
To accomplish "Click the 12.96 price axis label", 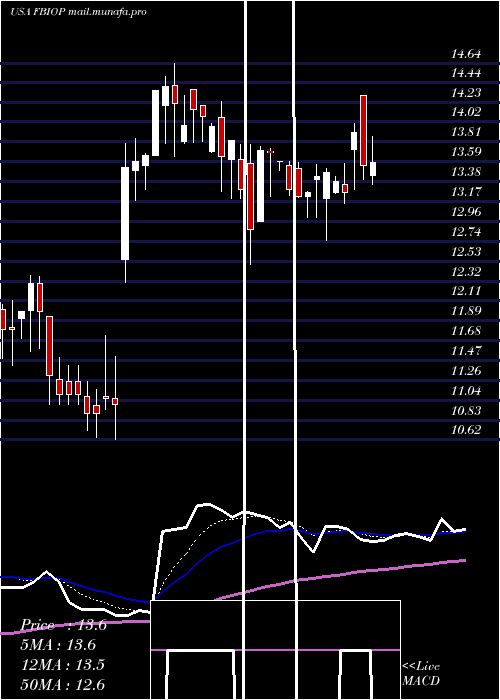I will (x=466, y=212).
